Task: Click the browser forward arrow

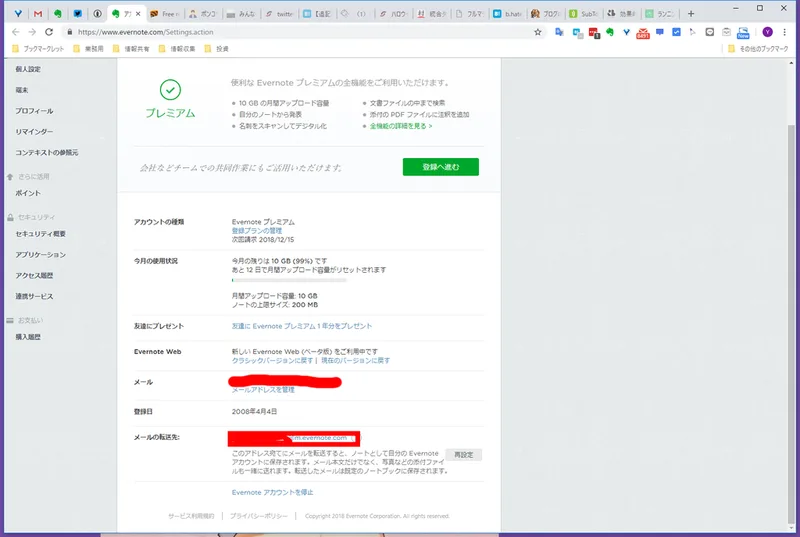Action: [x=32, y=32]
